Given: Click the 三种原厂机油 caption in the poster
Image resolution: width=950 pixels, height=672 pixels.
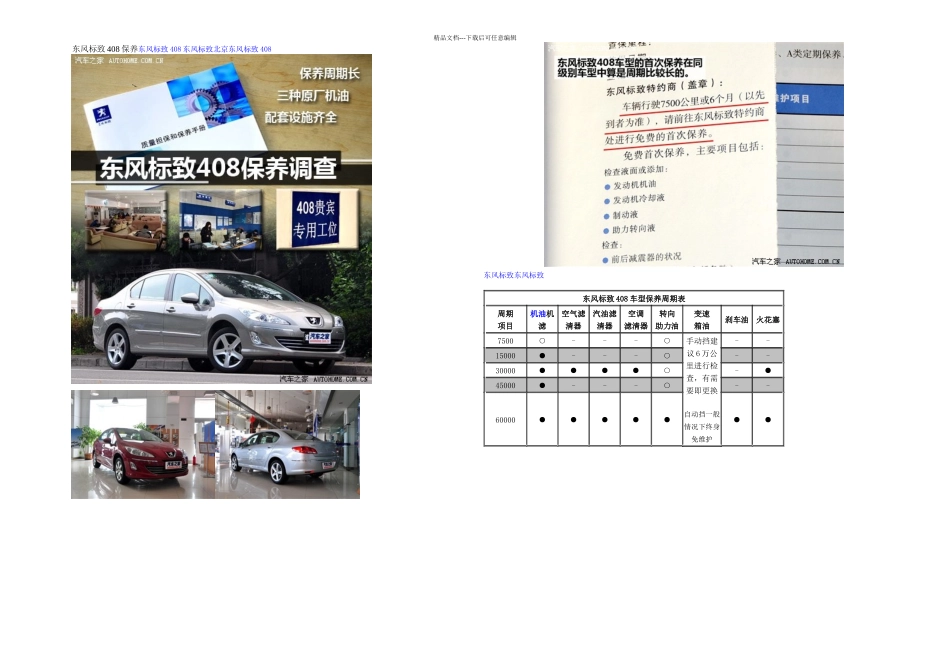Looking at the screenshot, I should pos(313,96).
